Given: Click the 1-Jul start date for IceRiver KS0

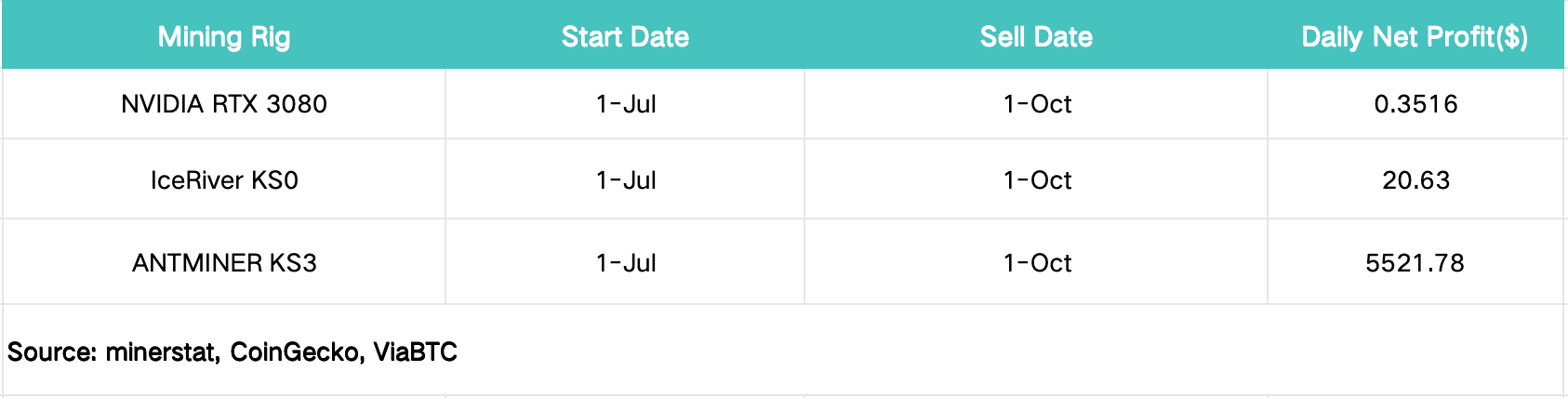Looking at the screenshot, I should [x=626, y=180].
